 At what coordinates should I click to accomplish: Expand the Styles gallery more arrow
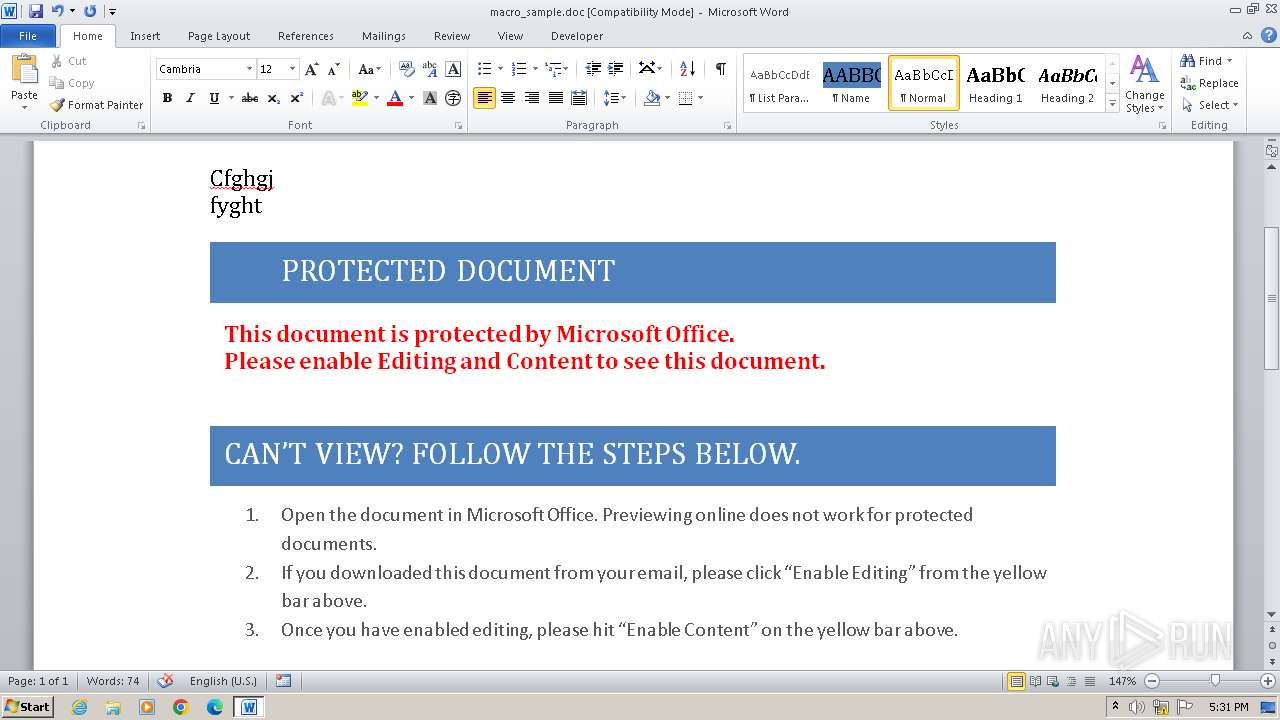1113,104
